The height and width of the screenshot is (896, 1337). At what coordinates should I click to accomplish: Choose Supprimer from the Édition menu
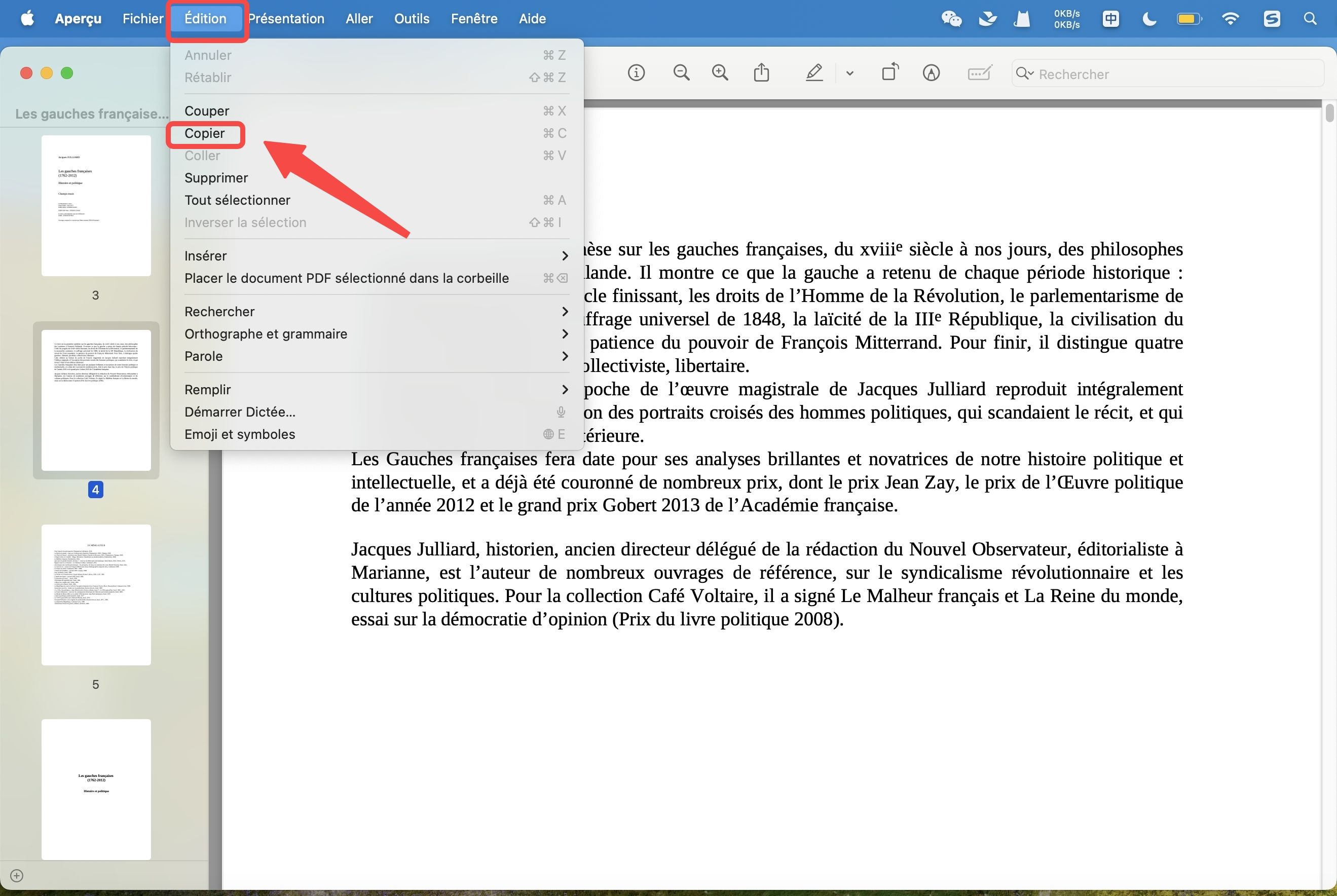(x=377, y=178)
